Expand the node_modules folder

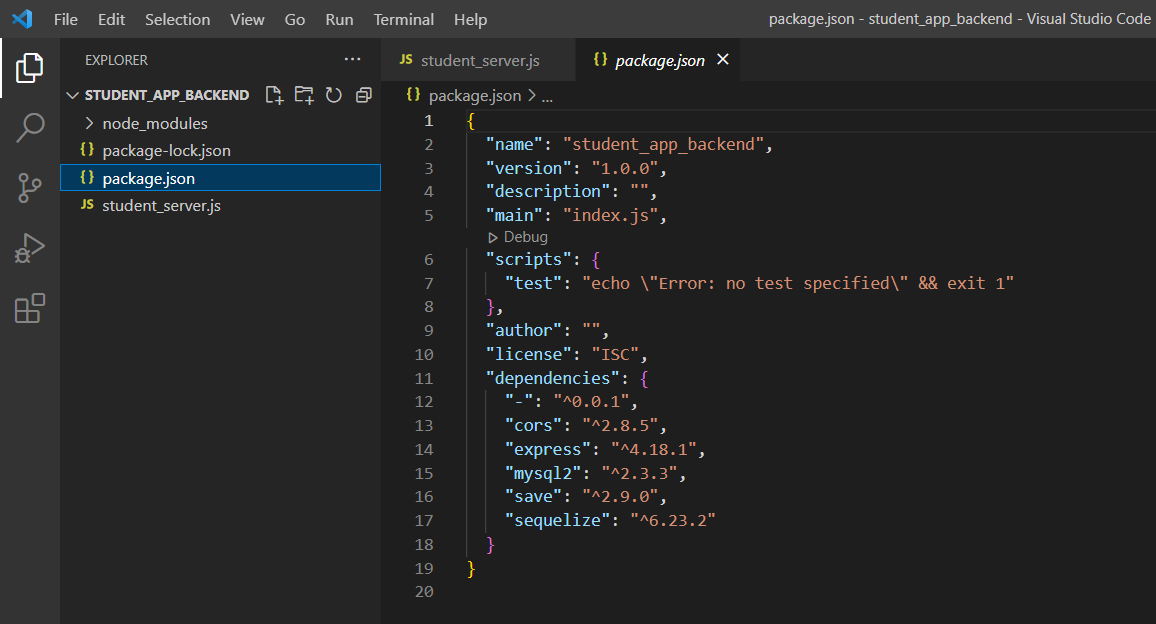click(154, 123)
